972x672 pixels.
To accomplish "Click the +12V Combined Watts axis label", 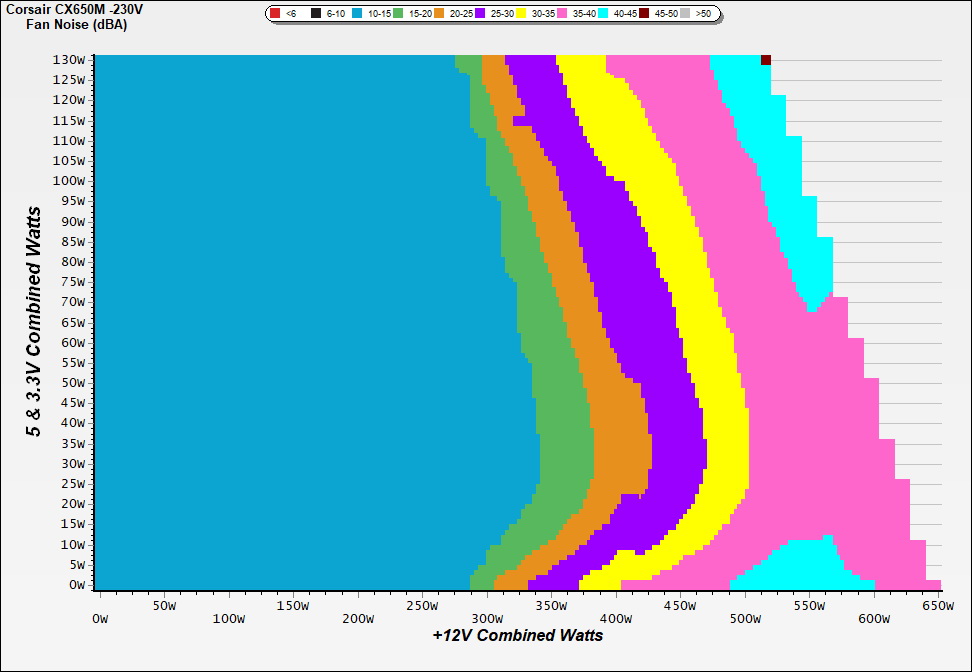I will click(x=518, y=635).
